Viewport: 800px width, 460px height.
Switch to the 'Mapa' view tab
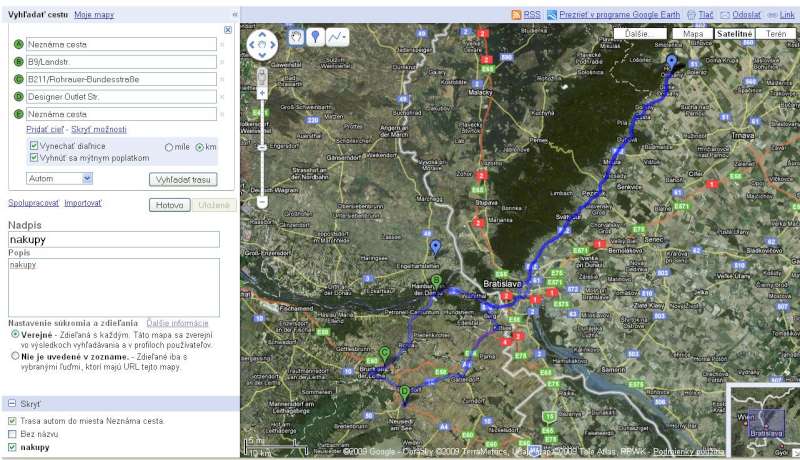tap(692, 33)
